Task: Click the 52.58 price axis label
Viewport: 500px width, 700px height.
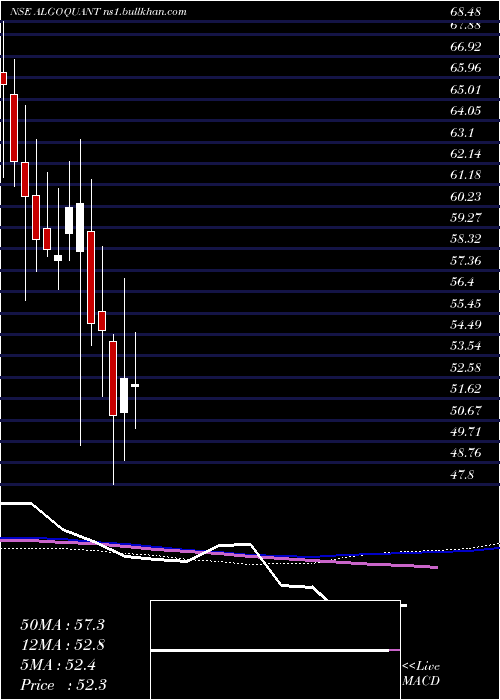Action: 466,367
